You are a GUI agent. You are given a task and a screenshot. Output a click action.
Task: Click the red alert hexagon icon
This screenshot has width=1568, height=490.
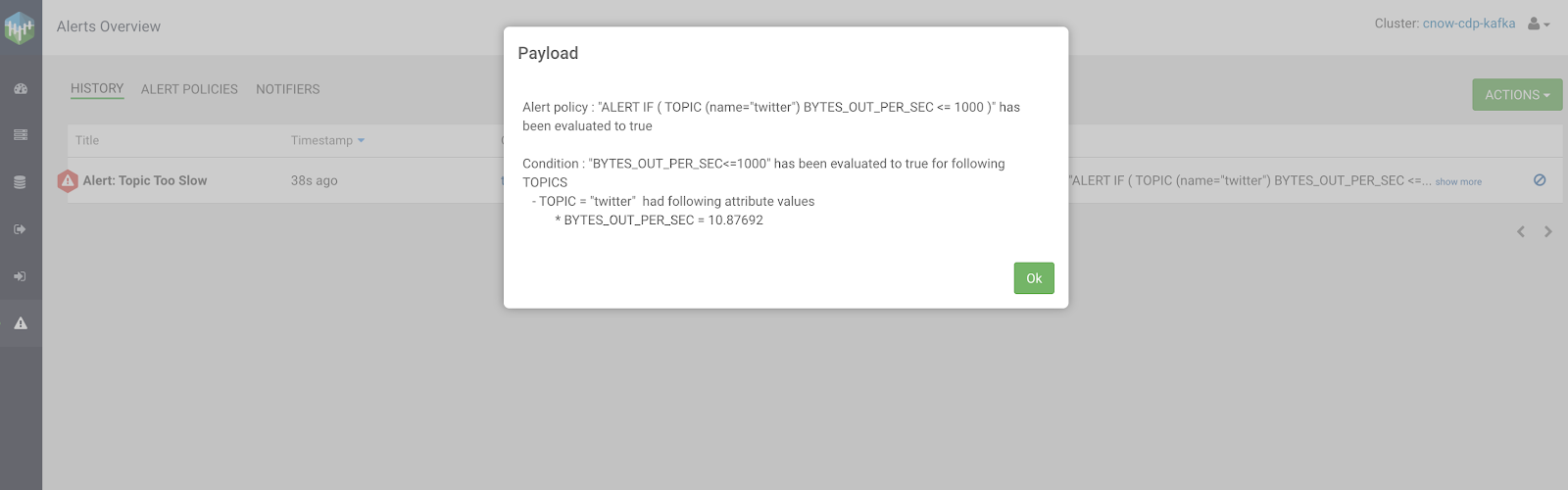[x=68, y=181]
